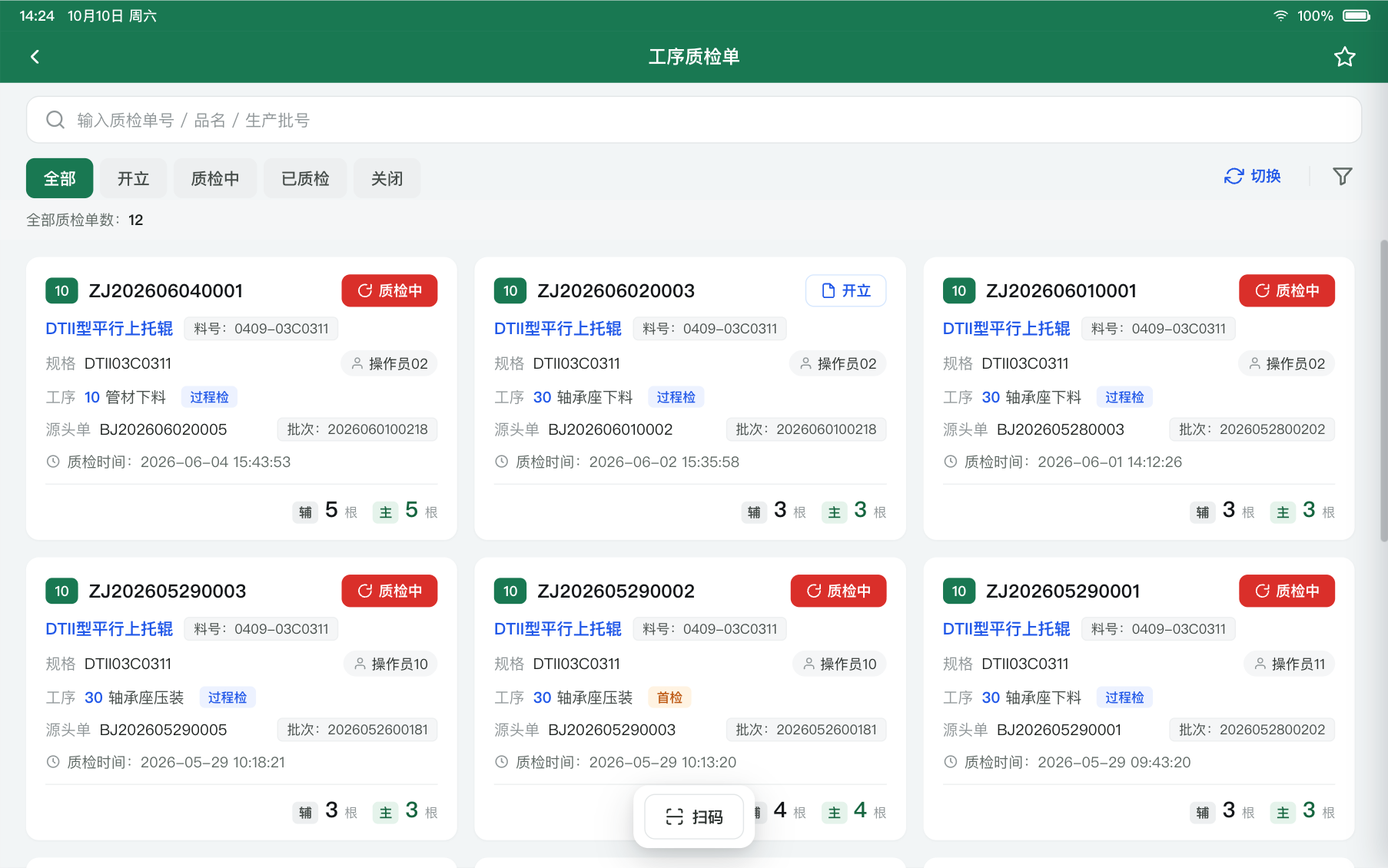Focus the 质检单号 search input field

(x=694, y=120)
